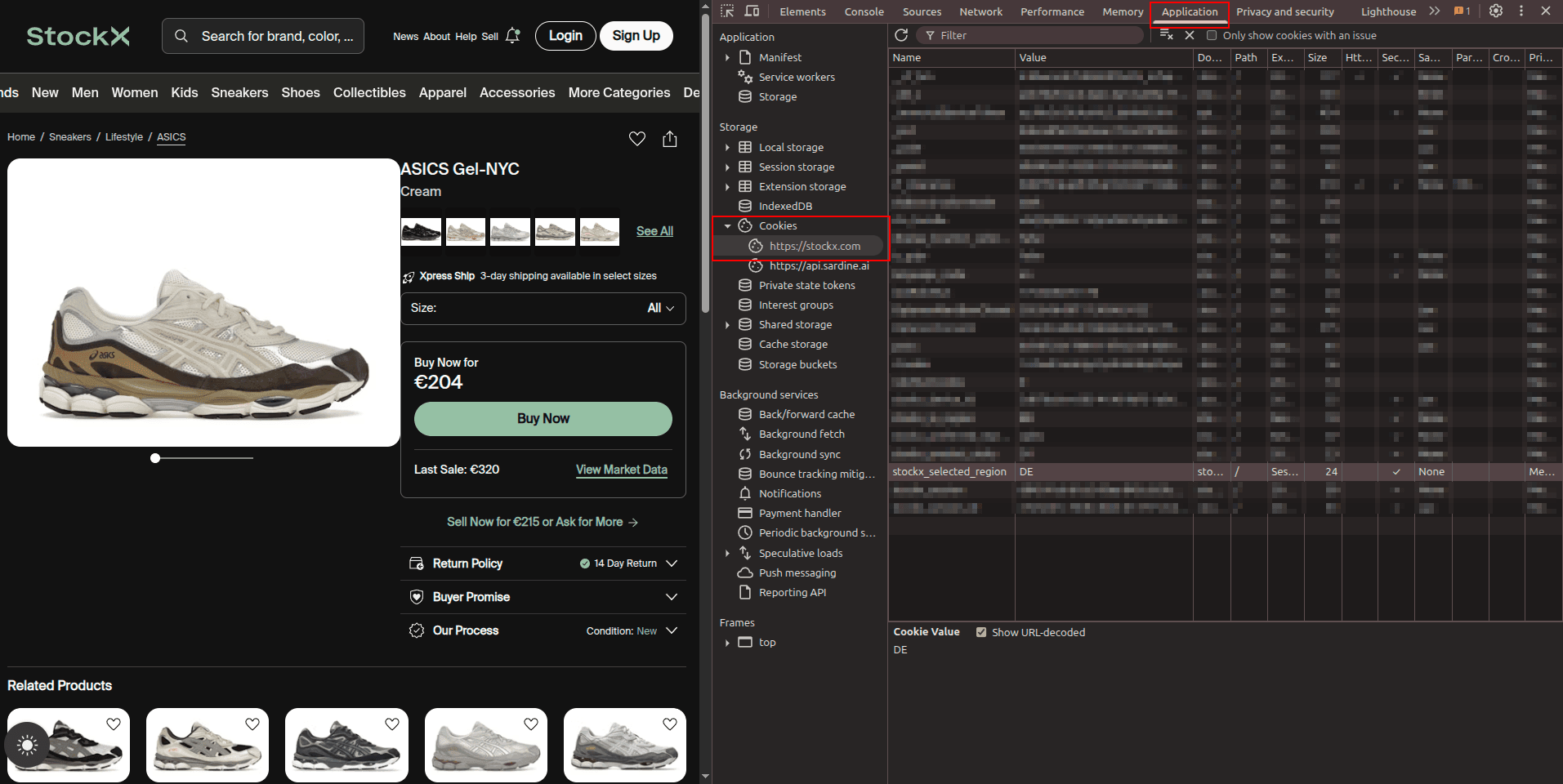Click the notification bell icon in the header
Image resolution: width=1563 pixels, height=784 pixels.
513,36
